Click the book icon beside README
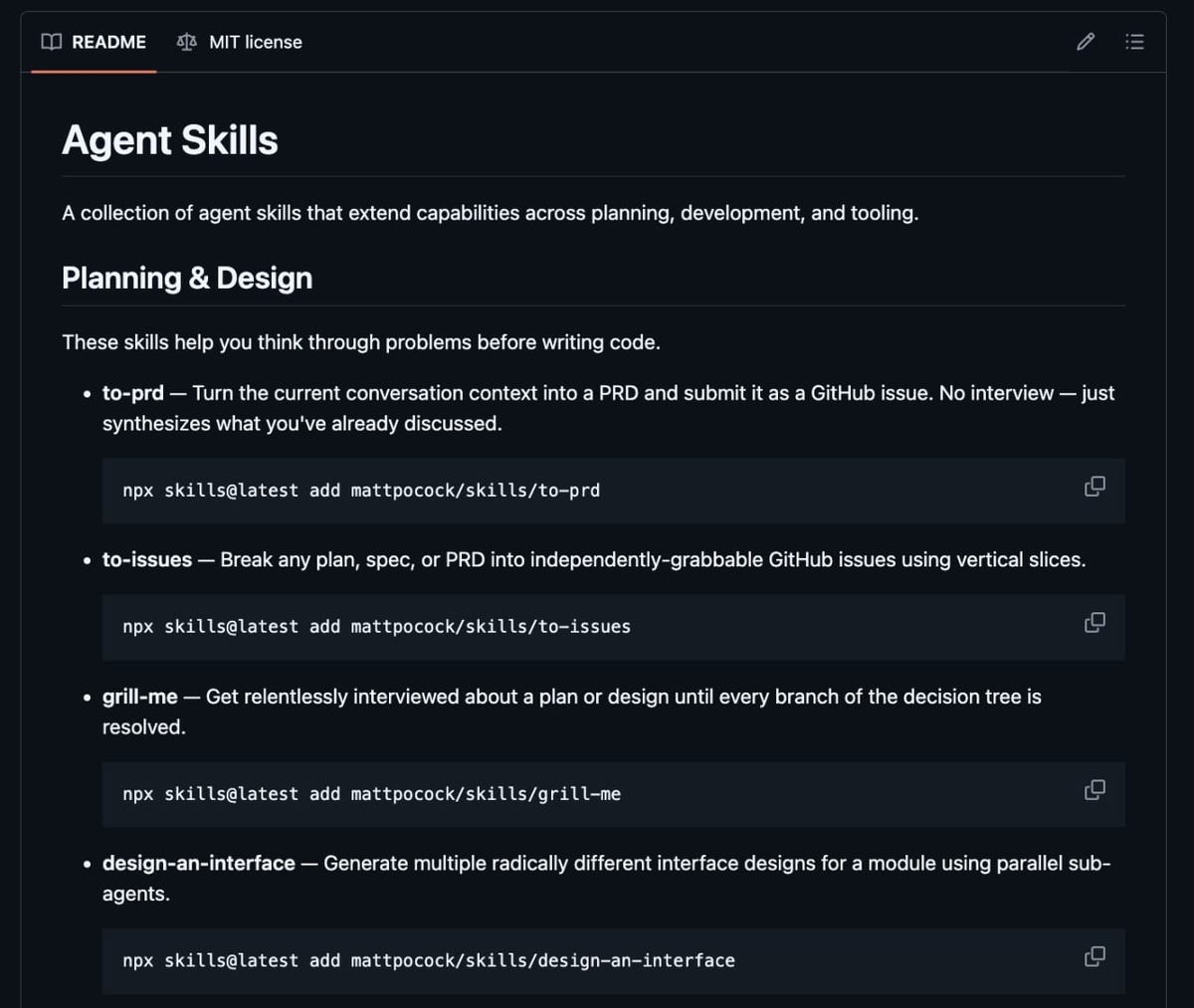 pyautogui.click(x=52, y=42)
